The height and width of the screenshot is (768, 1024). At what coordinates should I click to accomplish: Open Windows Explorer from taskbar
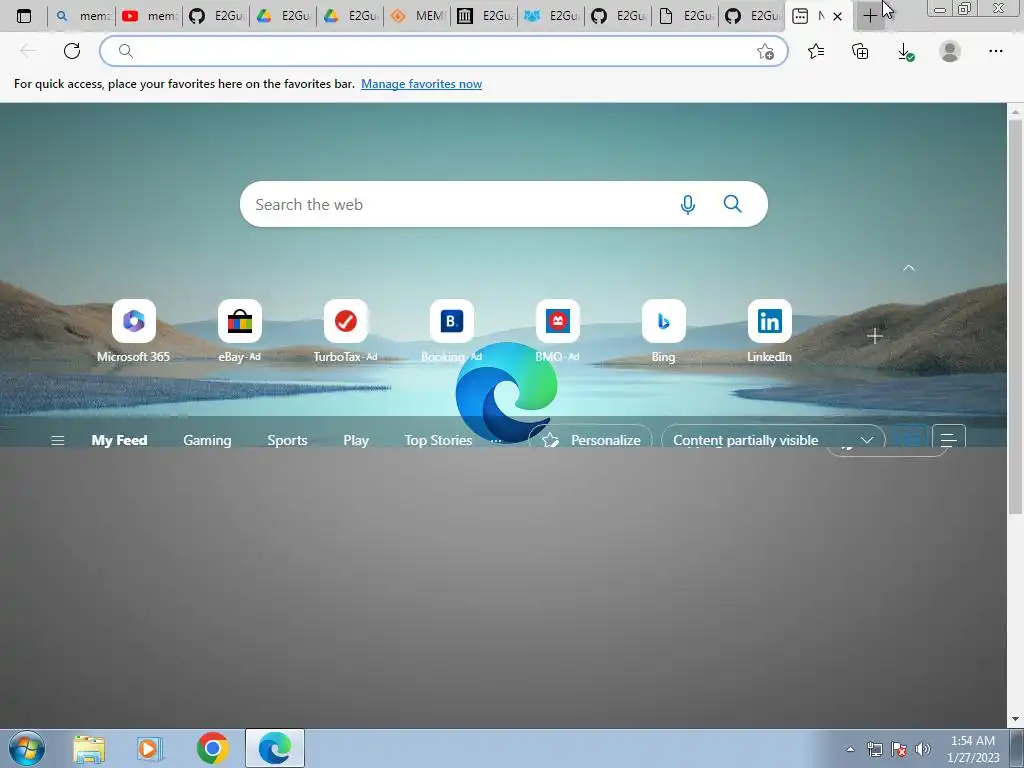(89, 748)
